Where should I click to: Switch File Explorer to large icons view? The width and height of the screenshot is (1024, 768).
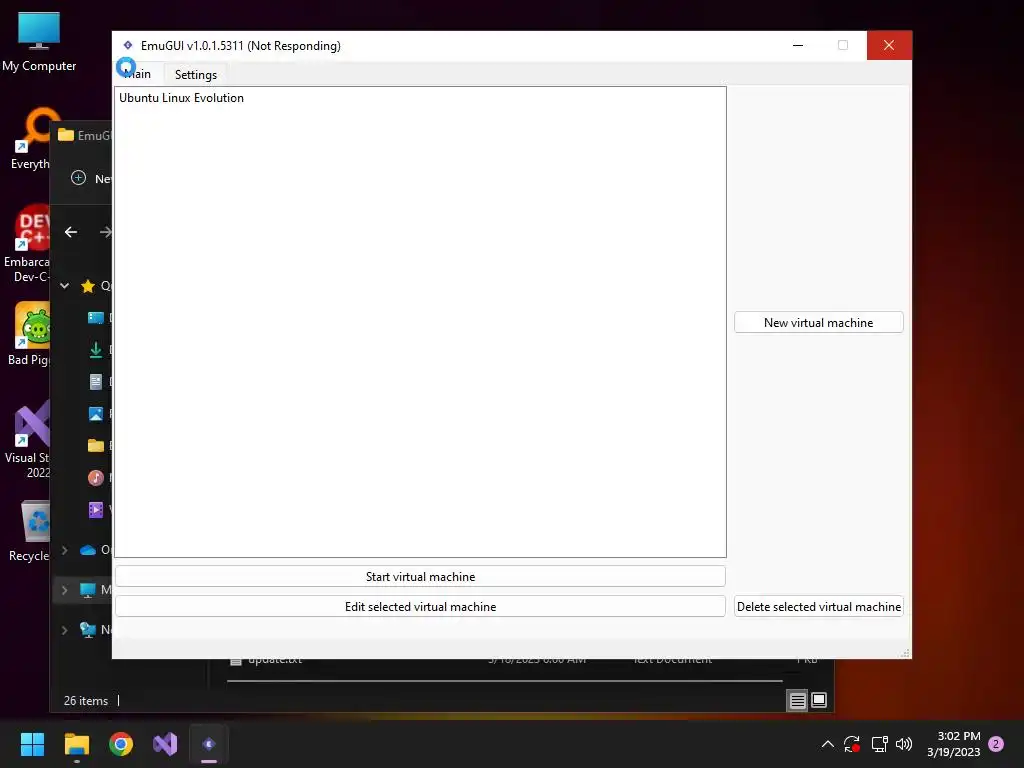(x=819, y=701)
